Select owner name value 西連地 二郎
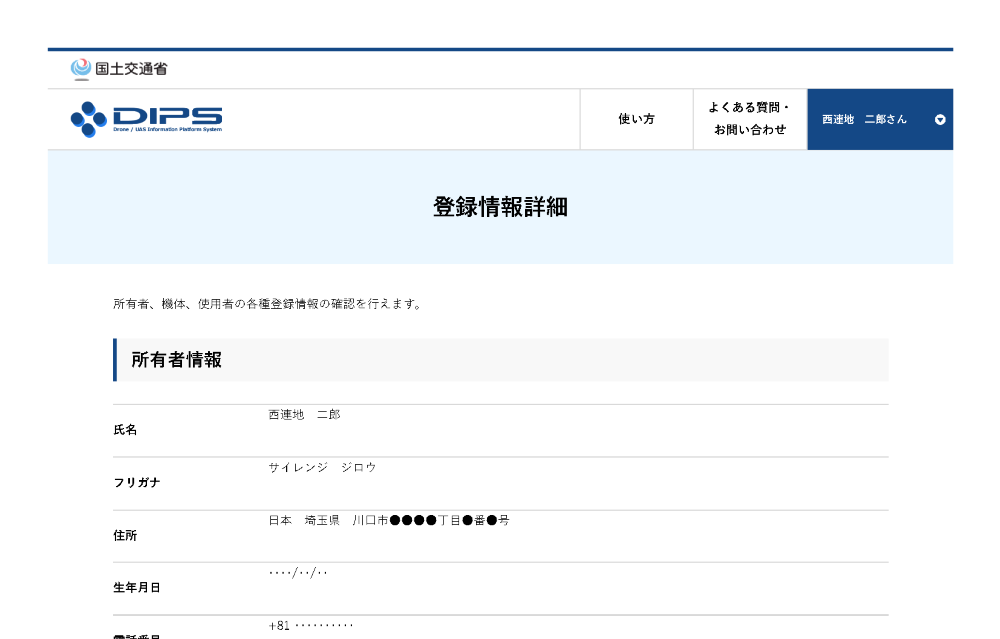This screenshot has height=639, width=1000. [x=304, y=415]
